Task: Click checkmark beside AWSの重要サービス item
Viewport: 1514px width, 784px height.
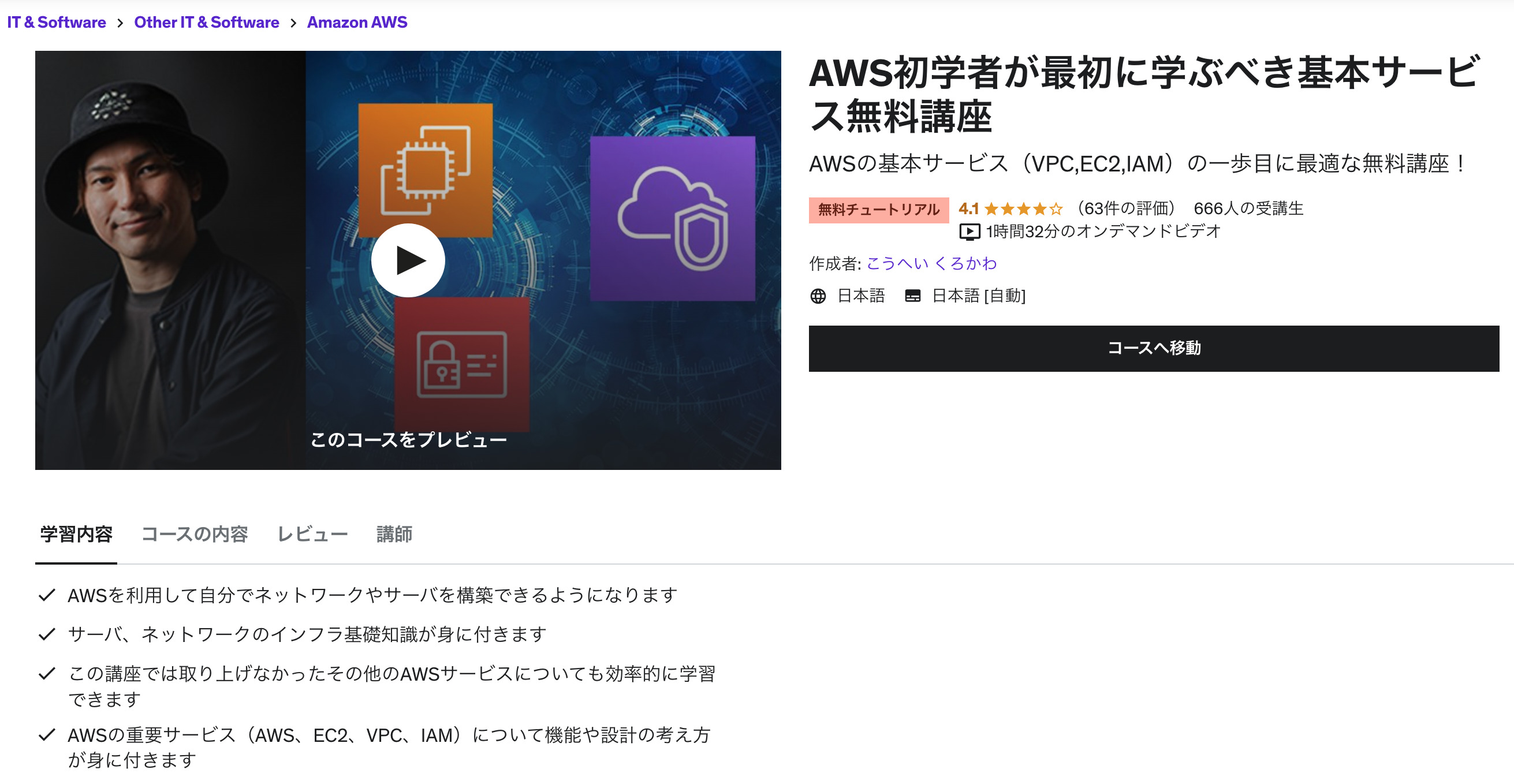Action: pos(46,734)
